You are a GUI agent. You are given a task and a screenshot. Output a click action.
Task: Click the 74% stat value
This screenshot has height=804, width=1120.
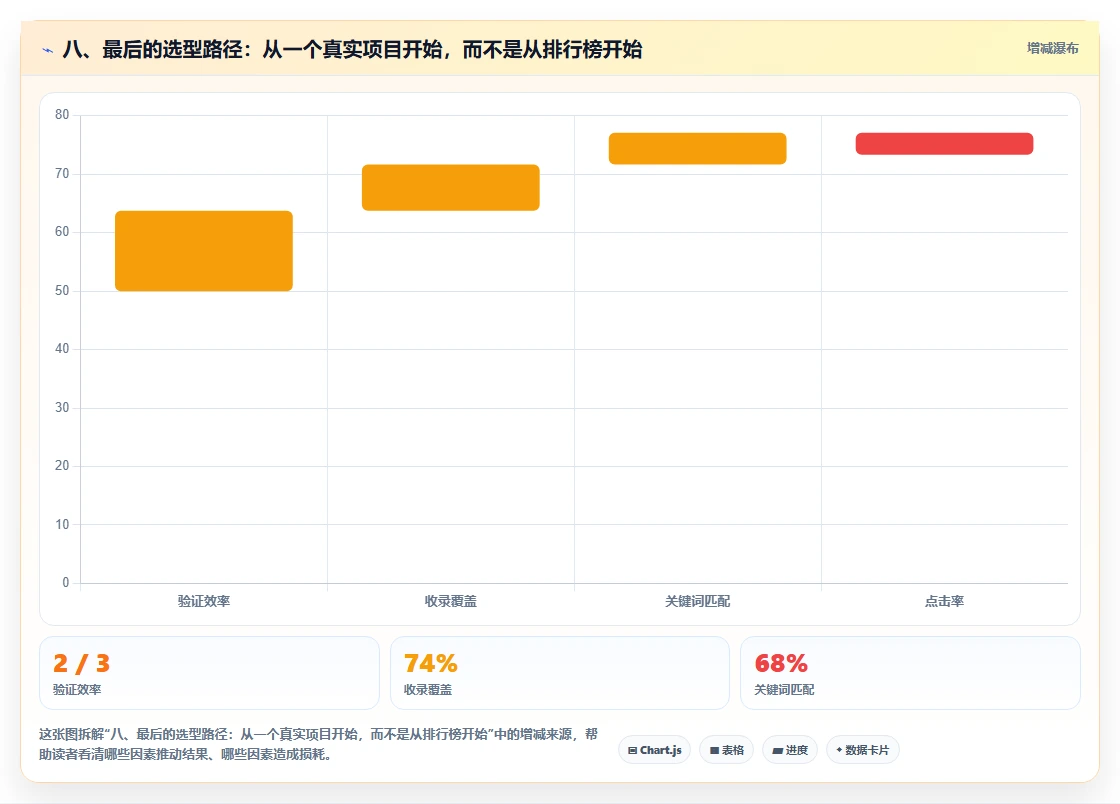(431, 663)
